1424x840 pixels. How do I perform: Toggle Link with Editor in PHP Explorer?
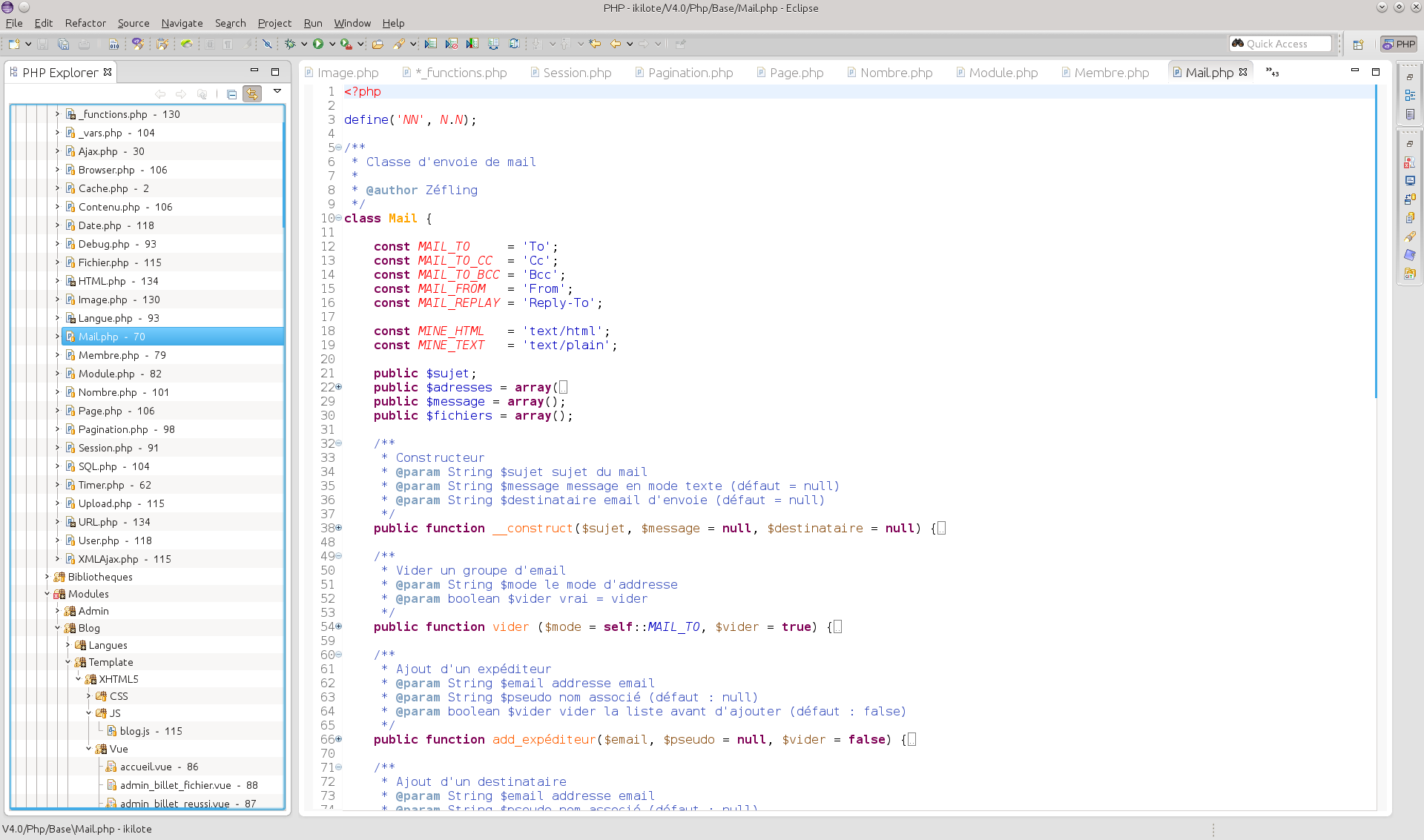[252, 94]
